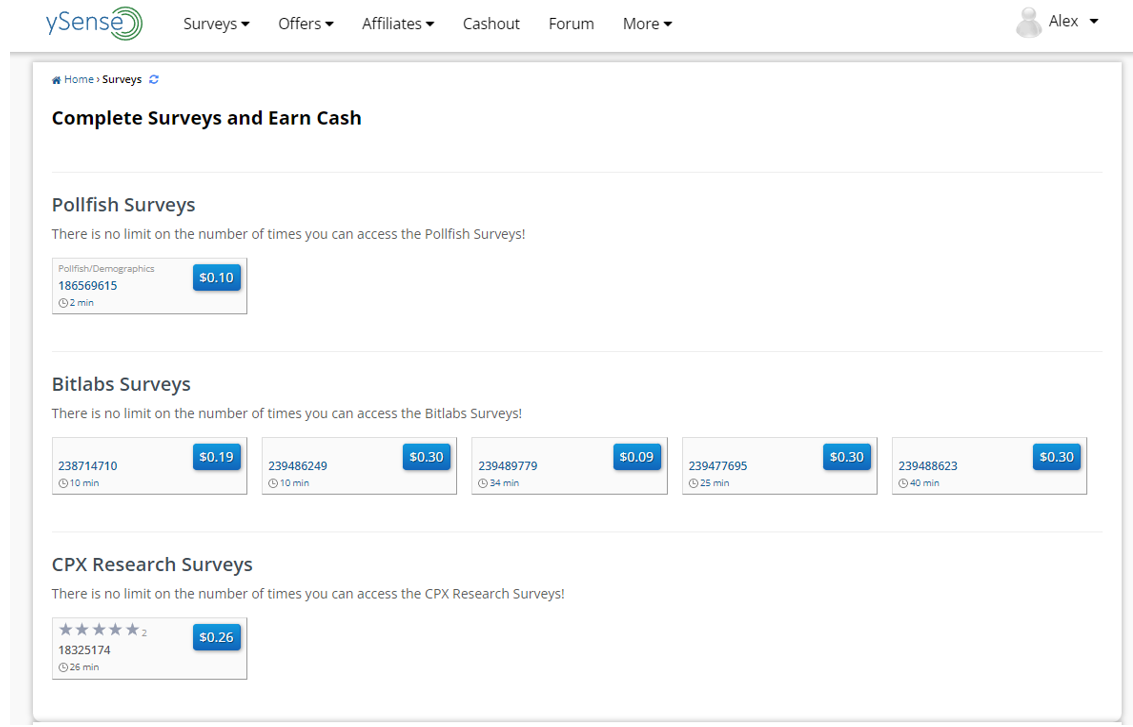Click the 25 min duration text

click(715, 483)
